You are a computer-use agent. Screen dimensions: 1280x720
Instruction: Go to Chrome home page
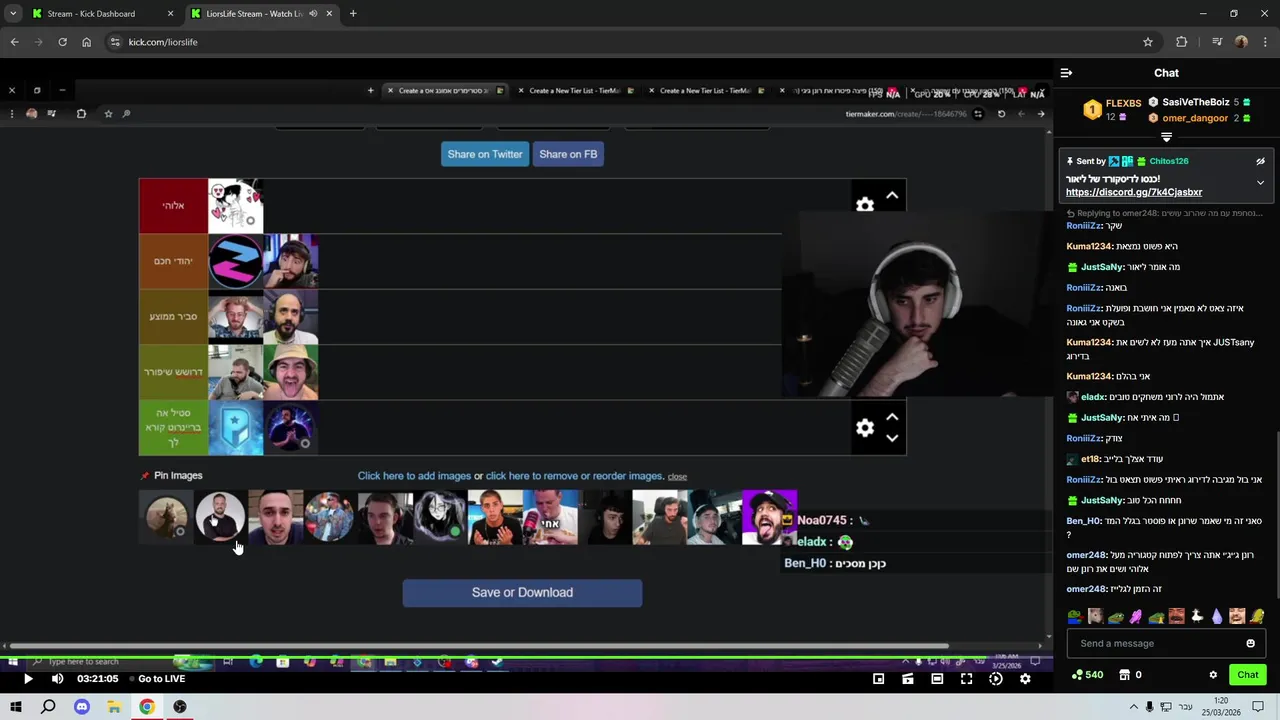pyautogui.click(x=86, y=42)
